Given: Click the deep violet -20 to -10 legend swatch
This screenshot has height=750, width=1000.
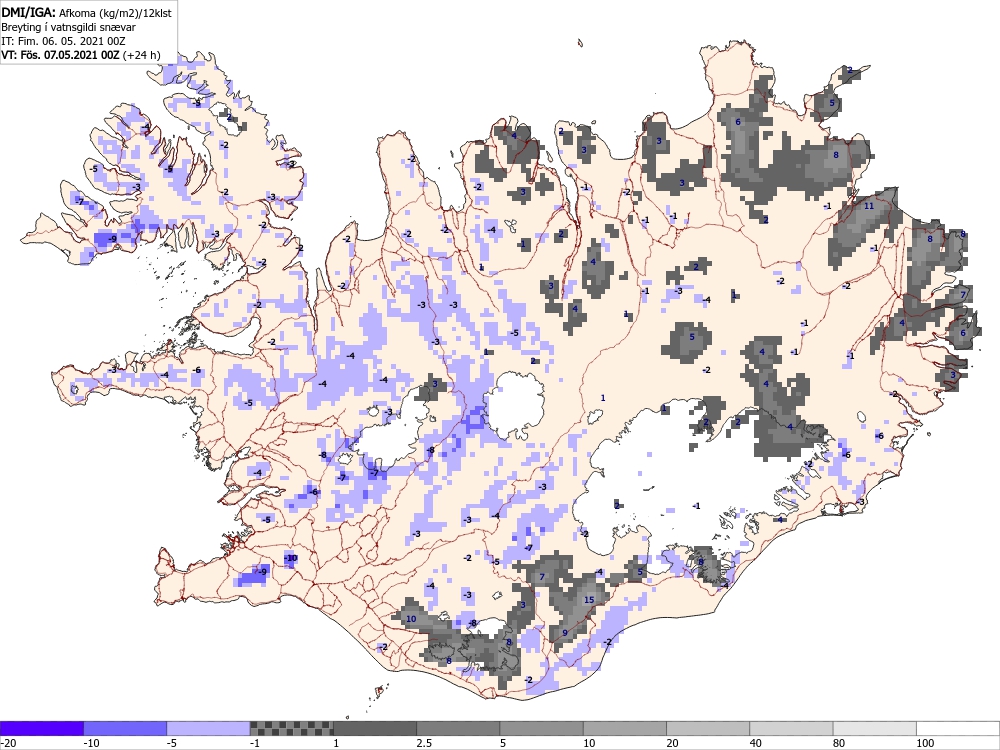Looking at the screenshot, I should pyautogui.click(x=41, y=728).
